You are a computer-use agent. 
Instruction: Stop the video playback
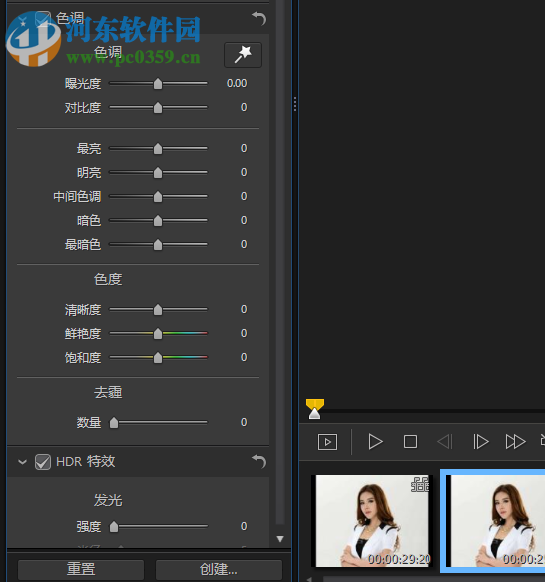[410, 442]
